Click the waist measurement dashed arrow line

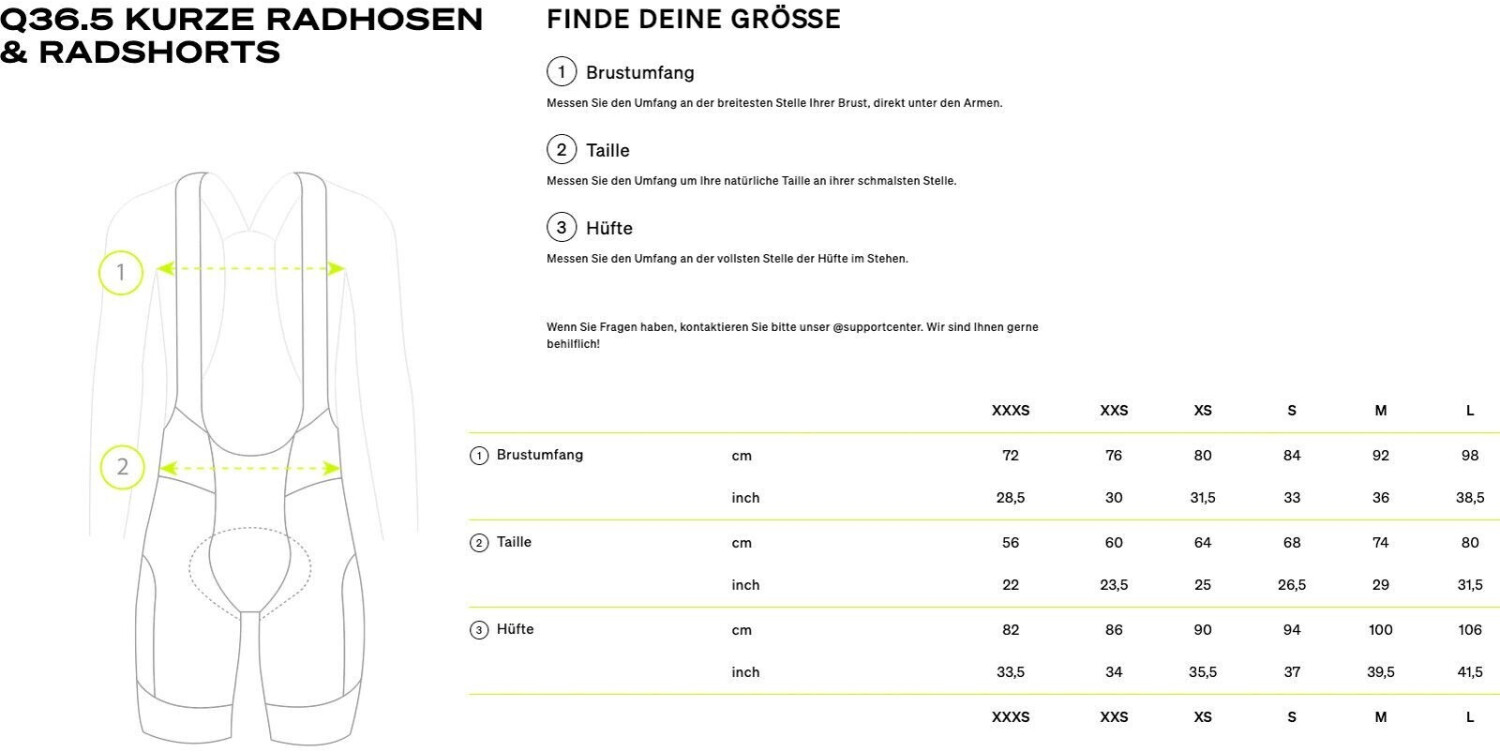tap(250, 467)
